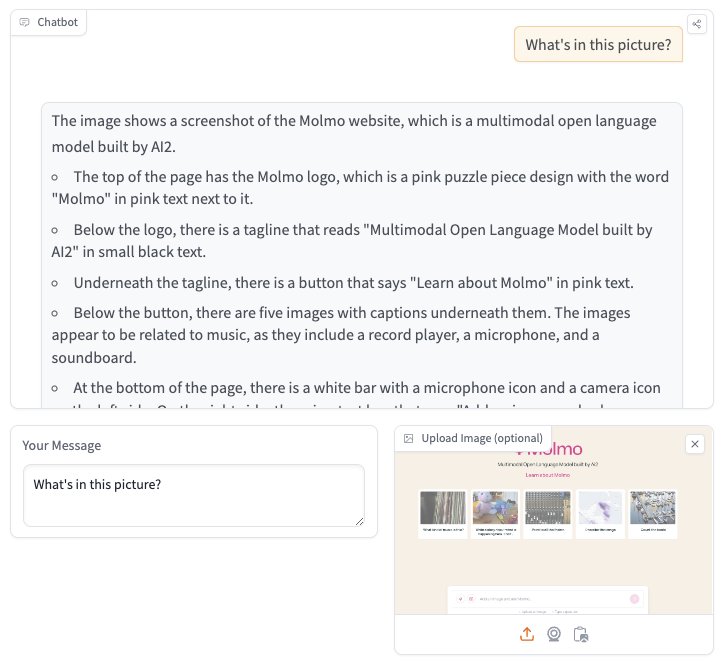Select the first striped thumbnail in preview

443,507
